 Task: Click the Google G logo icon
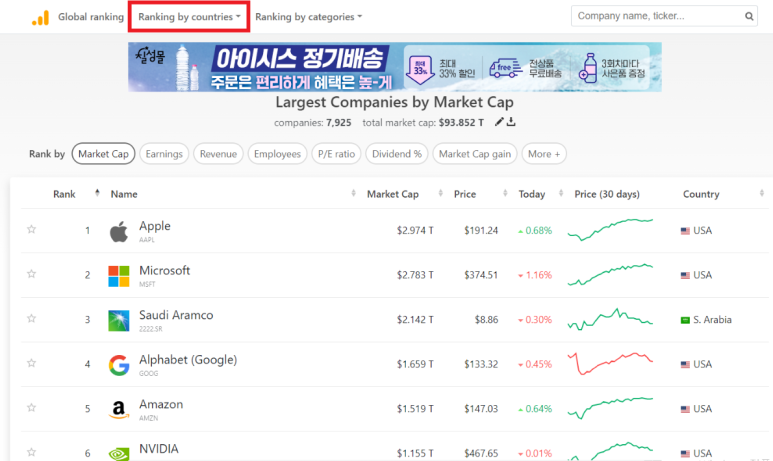click(x=119, y=365)
